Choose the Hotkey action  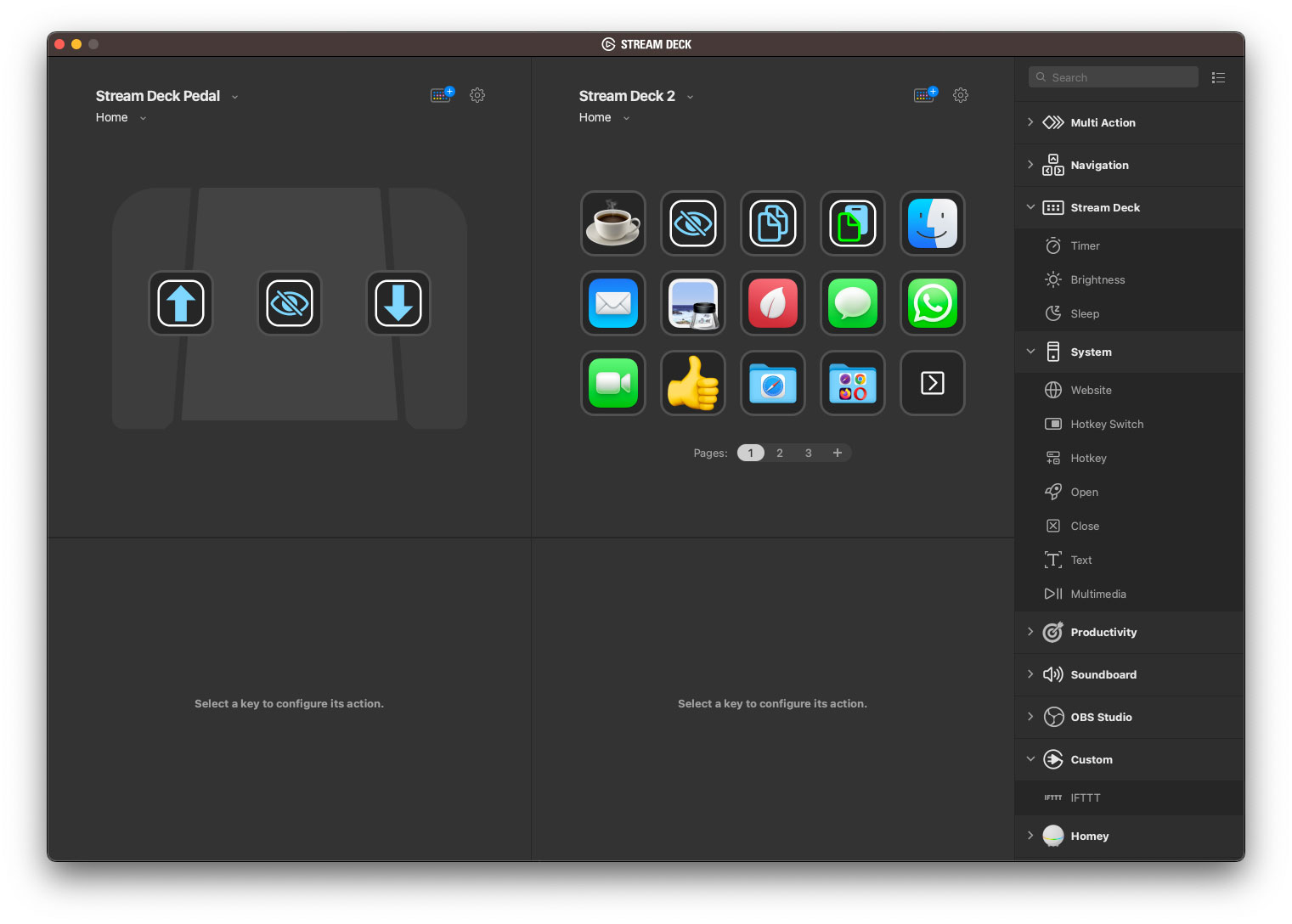1130,458
